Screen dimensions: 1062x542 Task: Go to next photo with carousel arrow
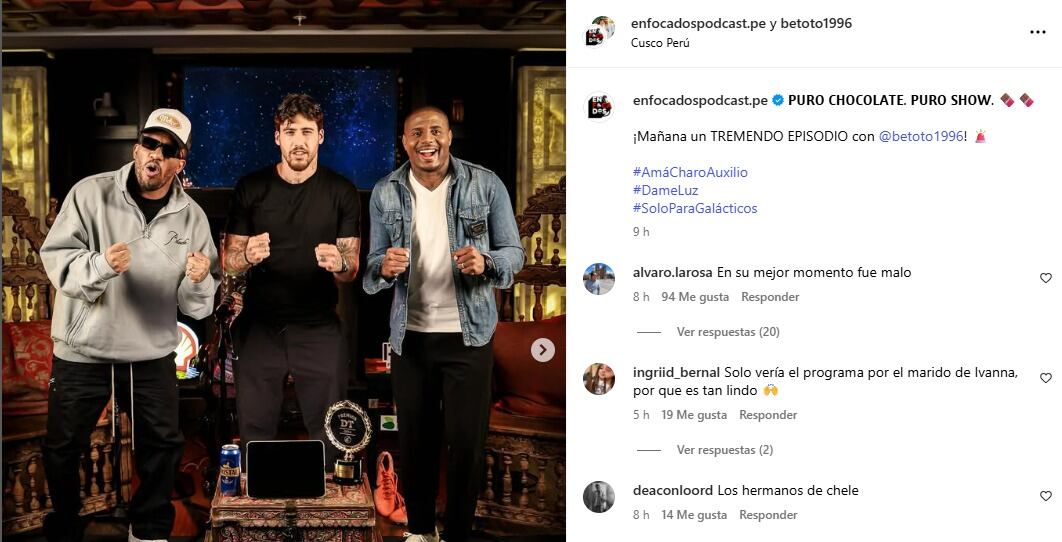click(543, 350)
